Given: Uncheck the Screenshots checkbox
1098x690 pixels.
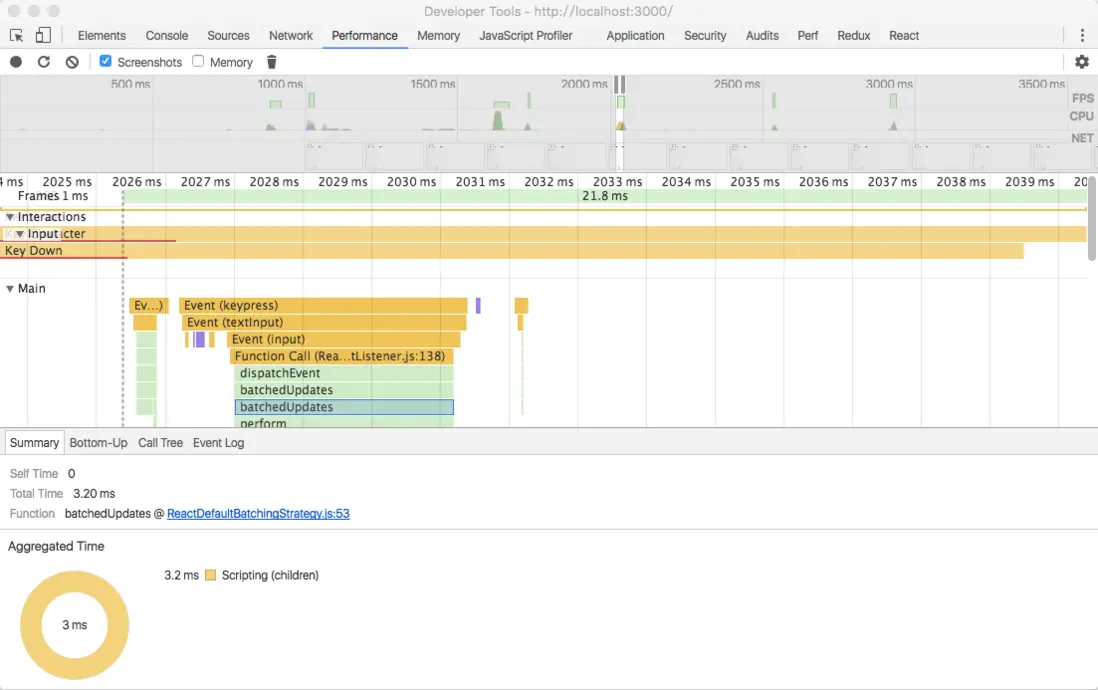Looking at the screenshot, I should coord(106,62).
